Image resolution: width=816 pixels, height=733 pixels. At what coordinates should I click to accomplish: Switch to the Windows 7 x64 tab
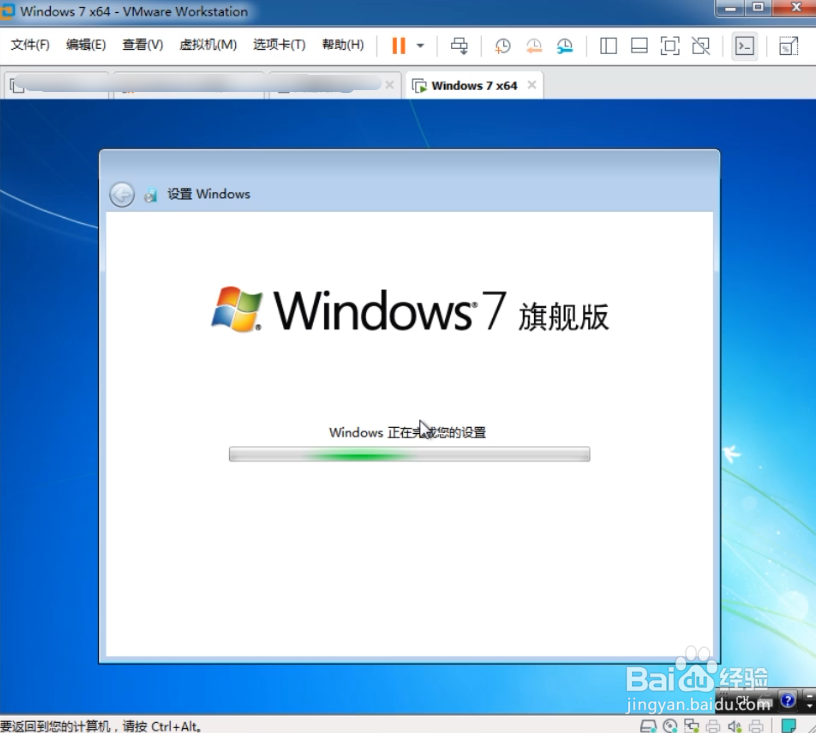pyautogui.click(x=473, y=86)
